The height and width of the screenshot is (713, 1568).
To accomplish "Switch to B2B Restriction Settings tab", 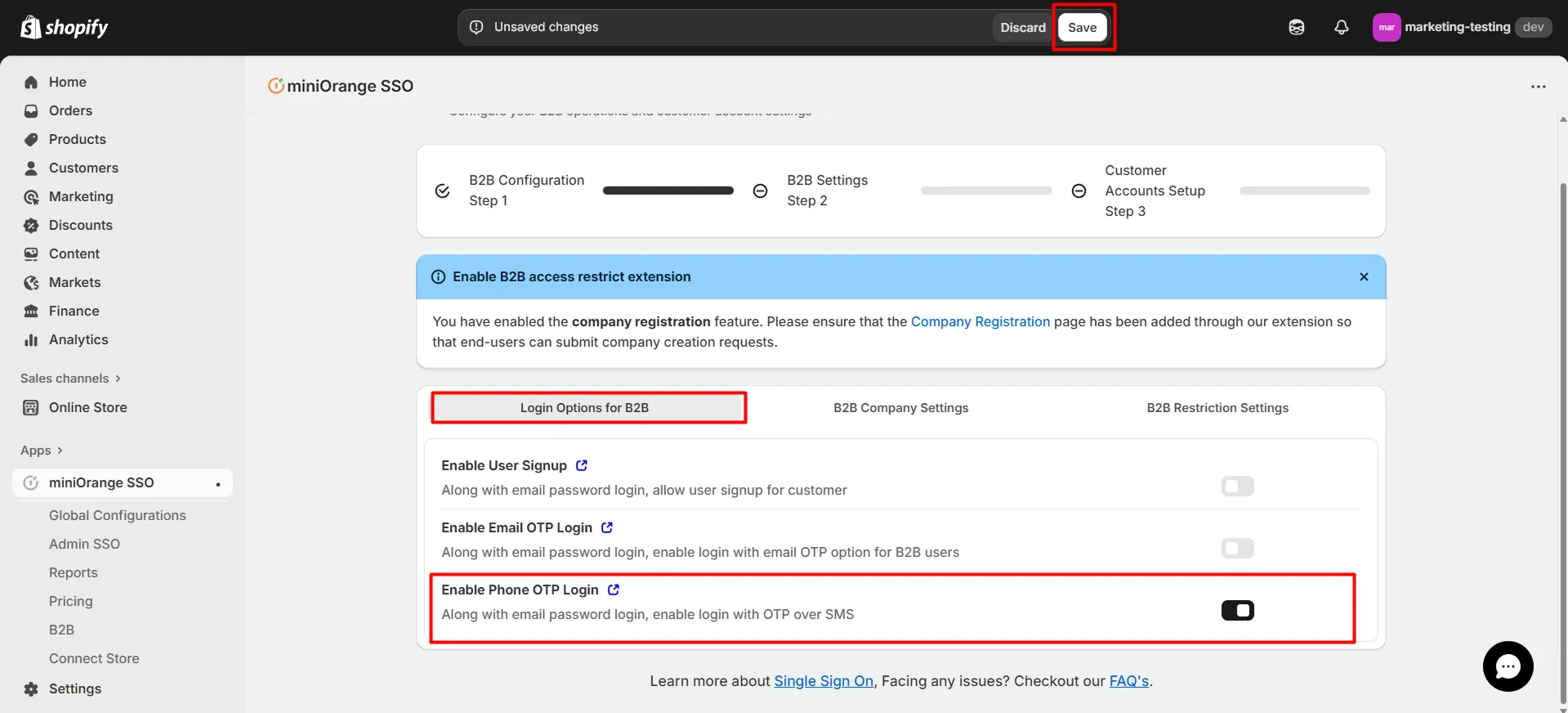I will click(x=1217, y=407).
